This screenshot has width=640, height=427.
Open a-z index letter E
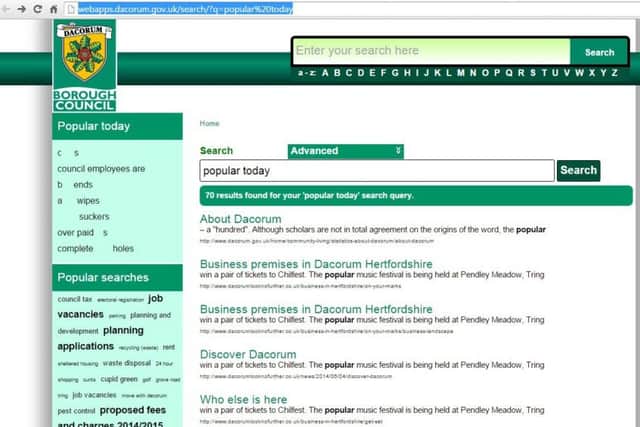[x=372, y=73]
